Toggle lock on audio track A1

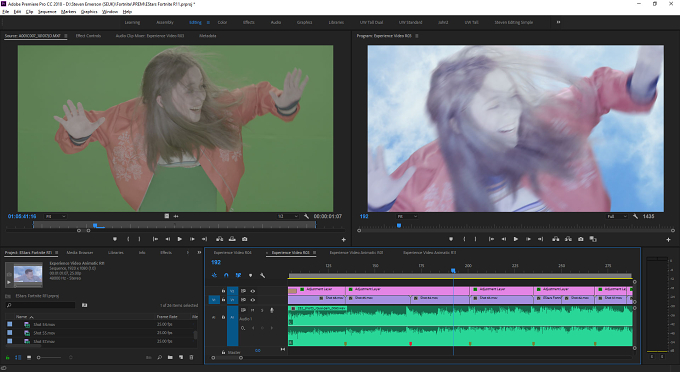point(223,317)
